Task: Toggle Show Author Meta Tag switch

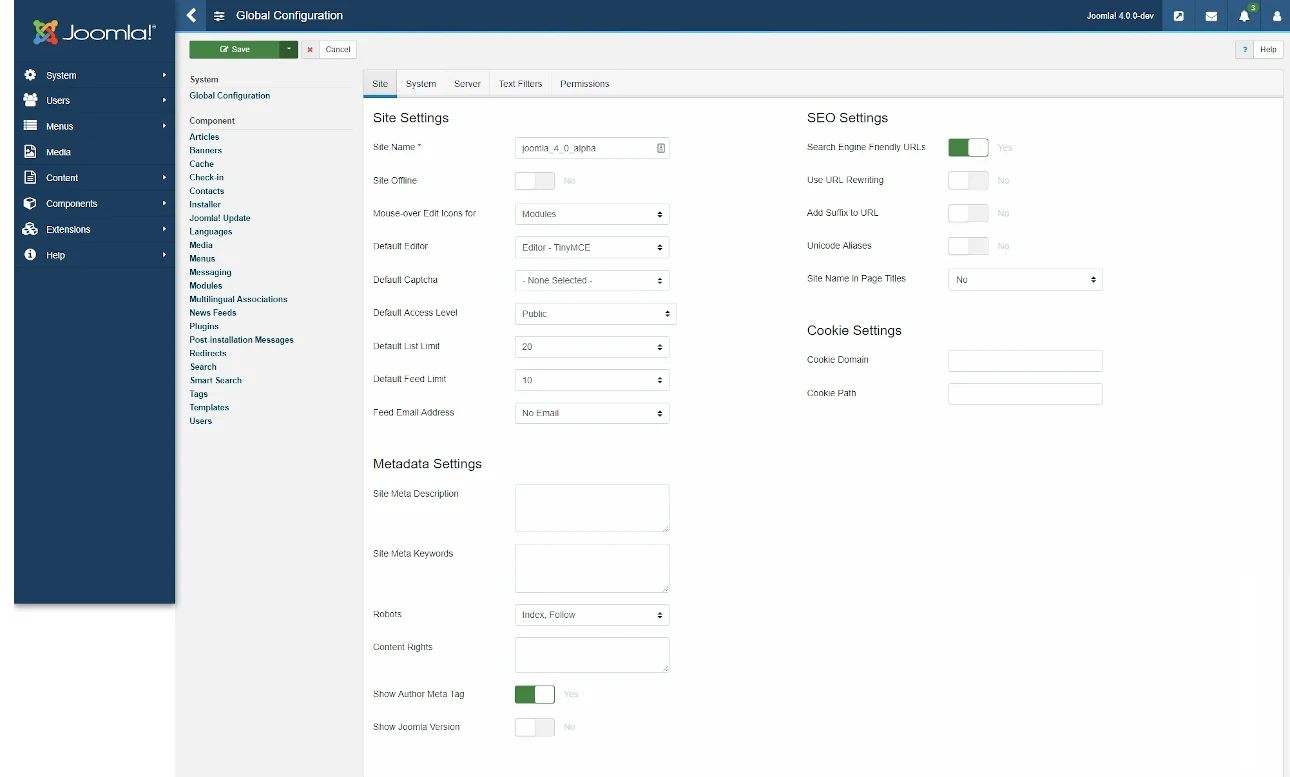Action: click(x=534, y=694)
